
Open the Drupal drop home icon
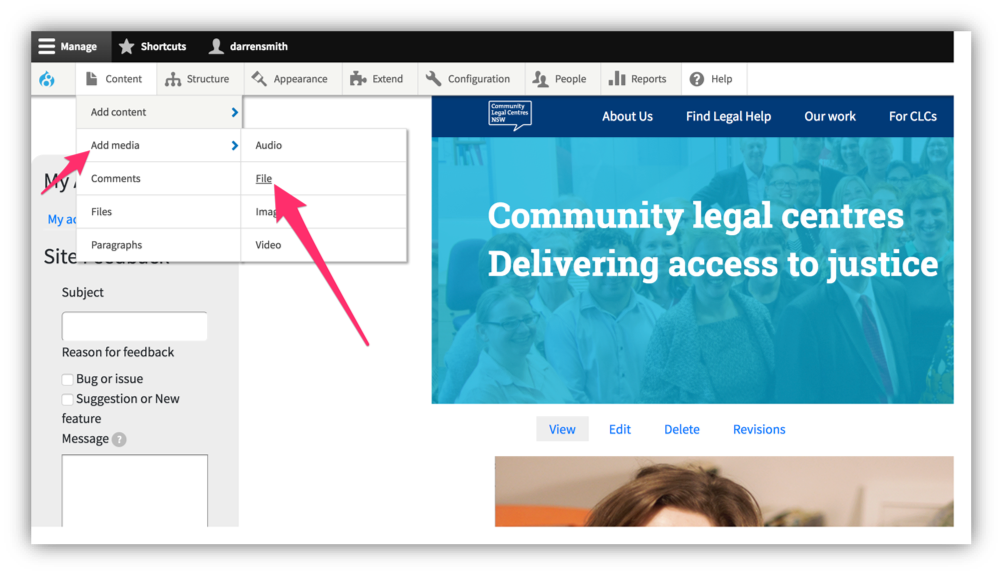47,79
